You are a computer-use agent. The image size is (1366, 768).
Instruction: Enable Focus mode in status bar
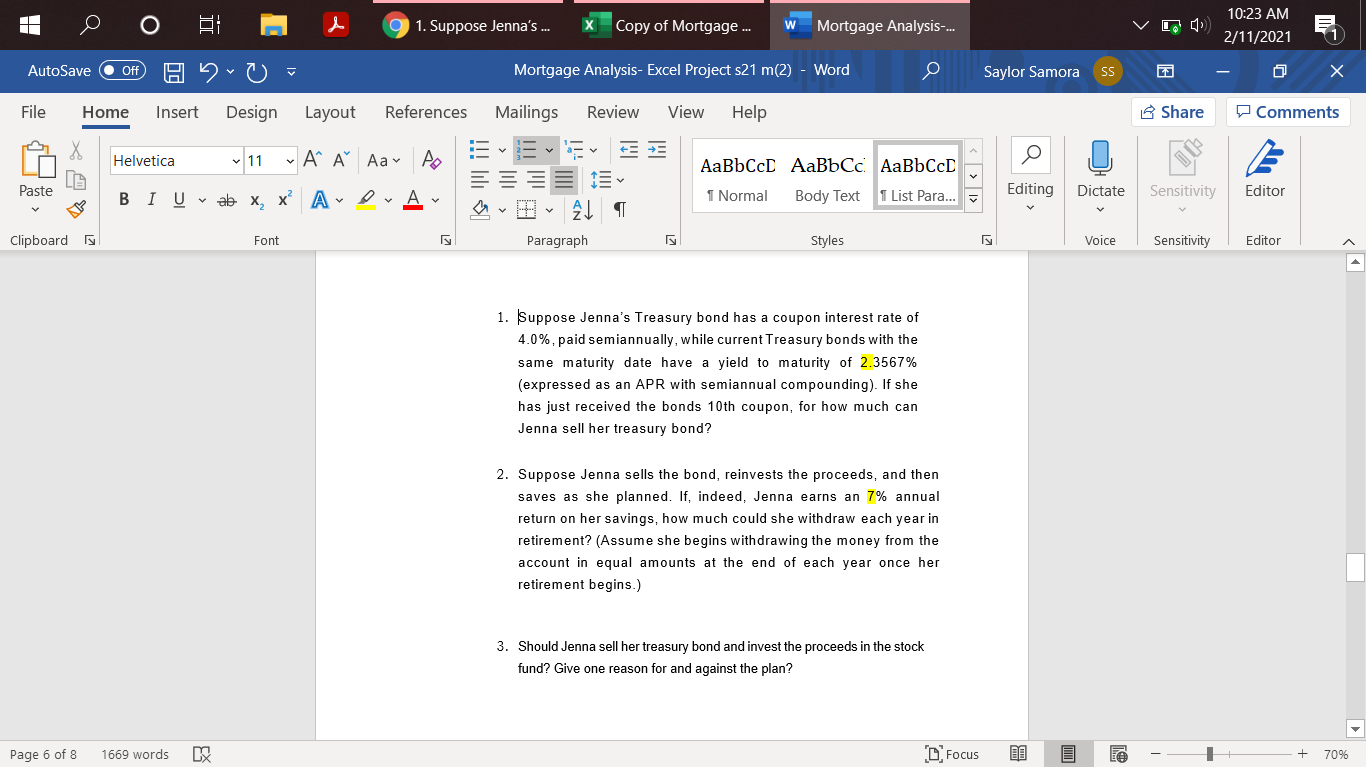951,754
